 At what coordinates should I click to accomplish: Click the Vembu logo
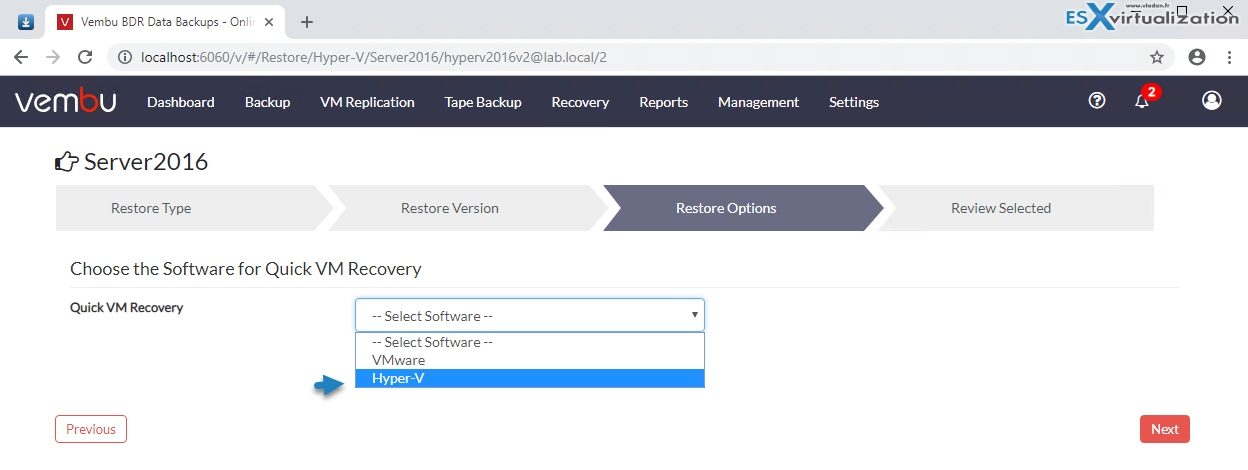65,101
